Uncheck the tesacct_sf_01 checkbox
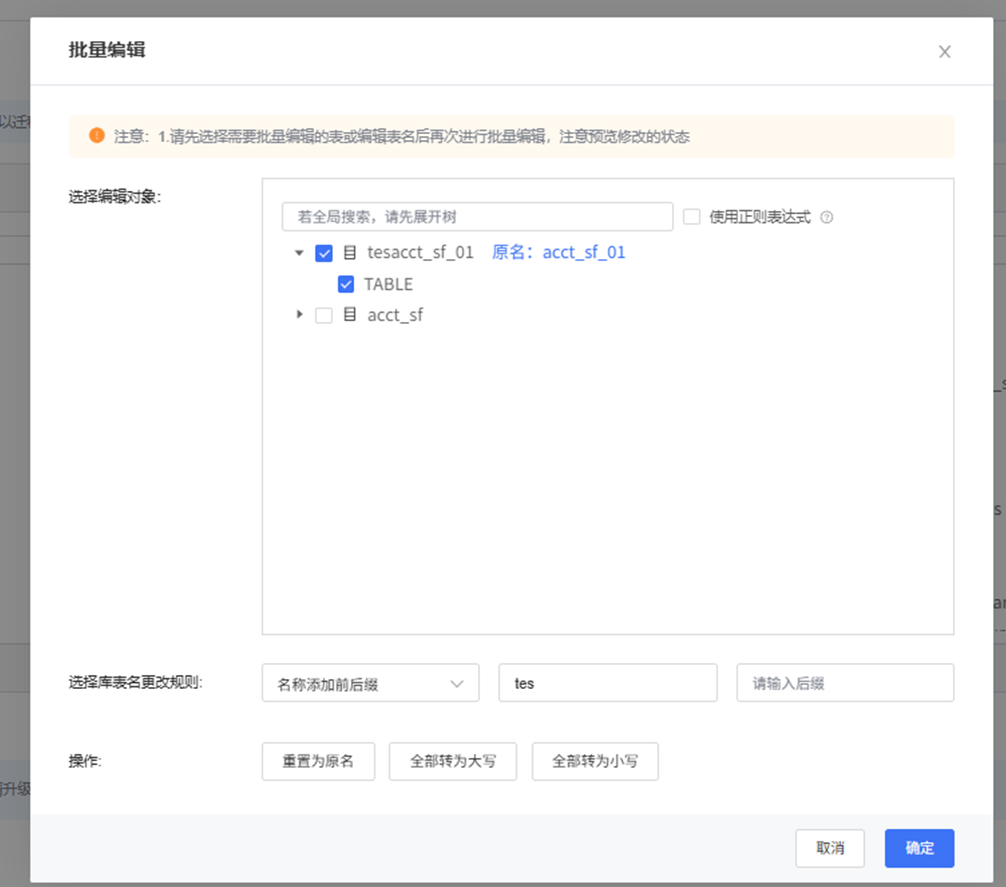This screenshot has width=1006, height=887. tap(324, 253)
